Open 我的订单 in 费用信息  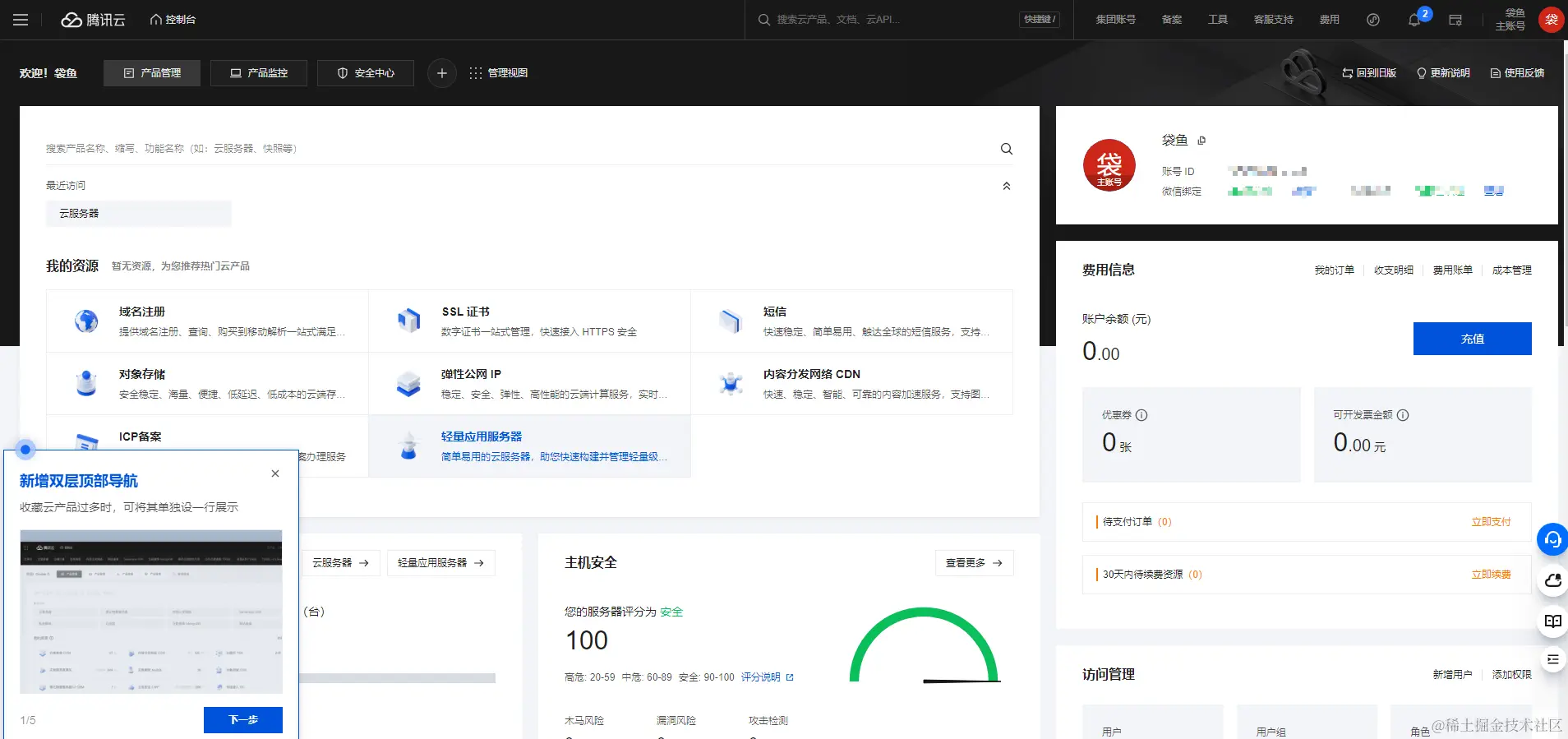point(1334,270)
